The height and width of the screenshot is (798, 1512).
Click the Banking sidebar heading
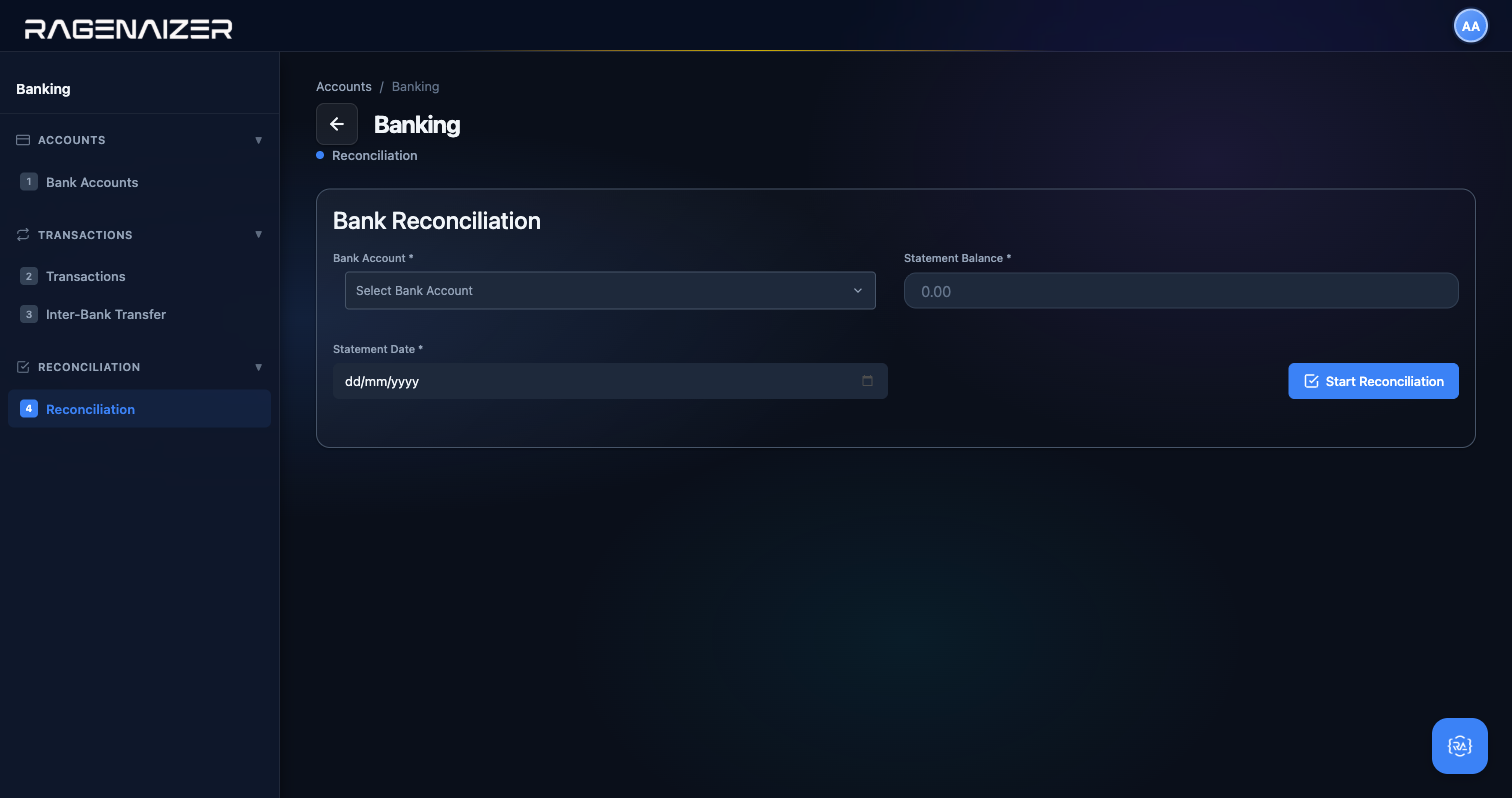click(x=43, y=89)
